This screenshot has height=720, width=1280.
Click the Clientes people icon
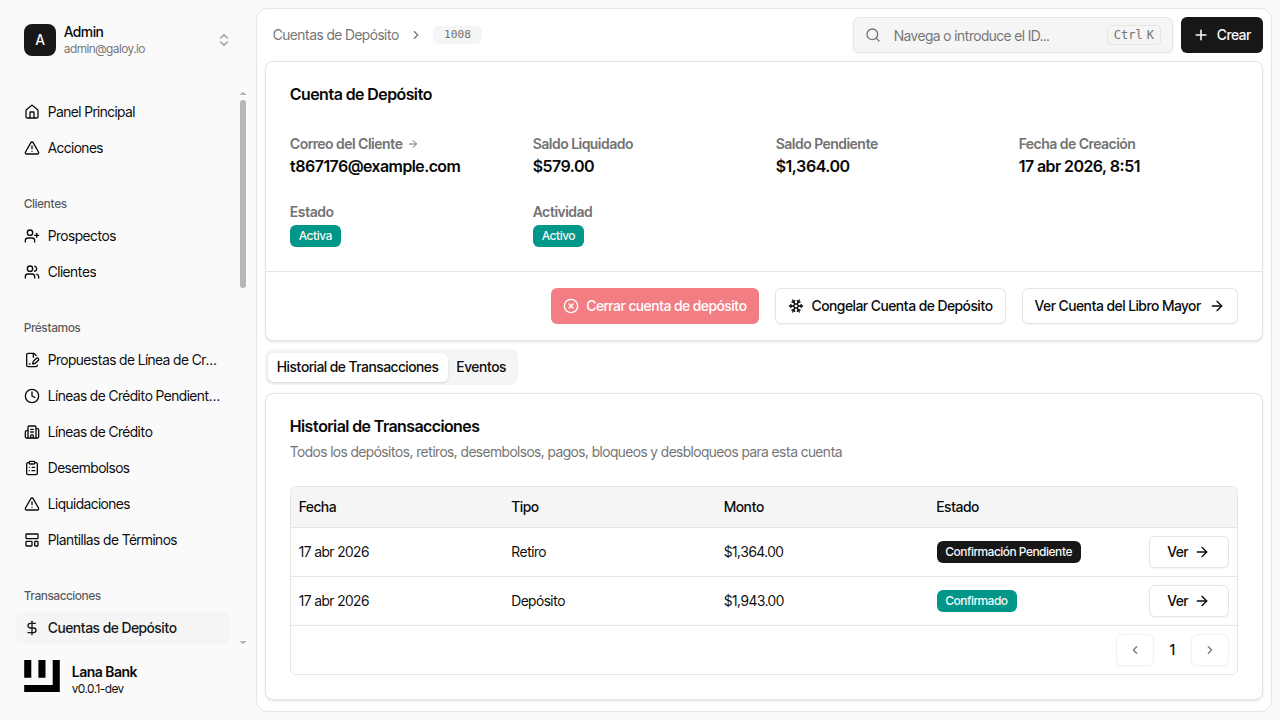coord(32,272)
